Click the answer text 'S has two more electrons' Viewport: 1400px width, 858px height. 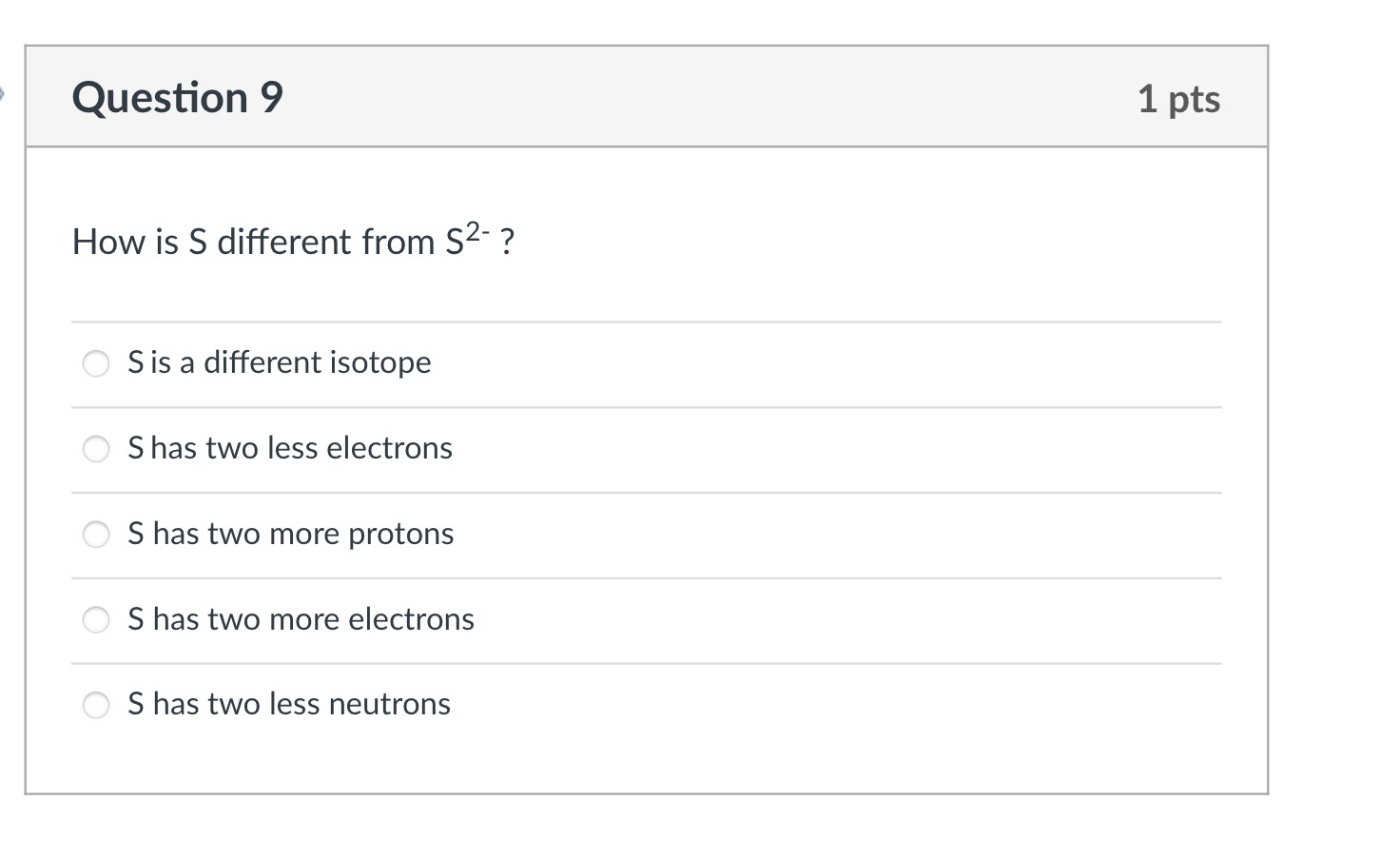tap(301, 619)
